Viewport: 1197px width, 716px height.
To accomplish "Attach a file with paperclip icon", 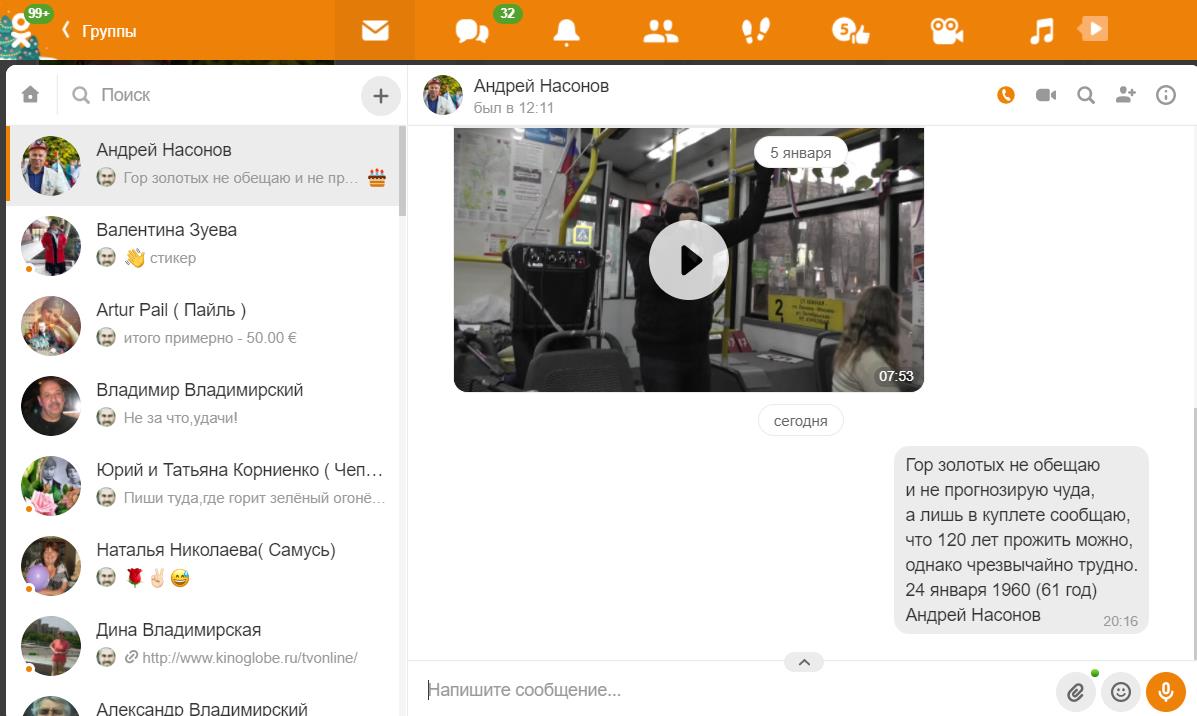I will point(1076,692).
